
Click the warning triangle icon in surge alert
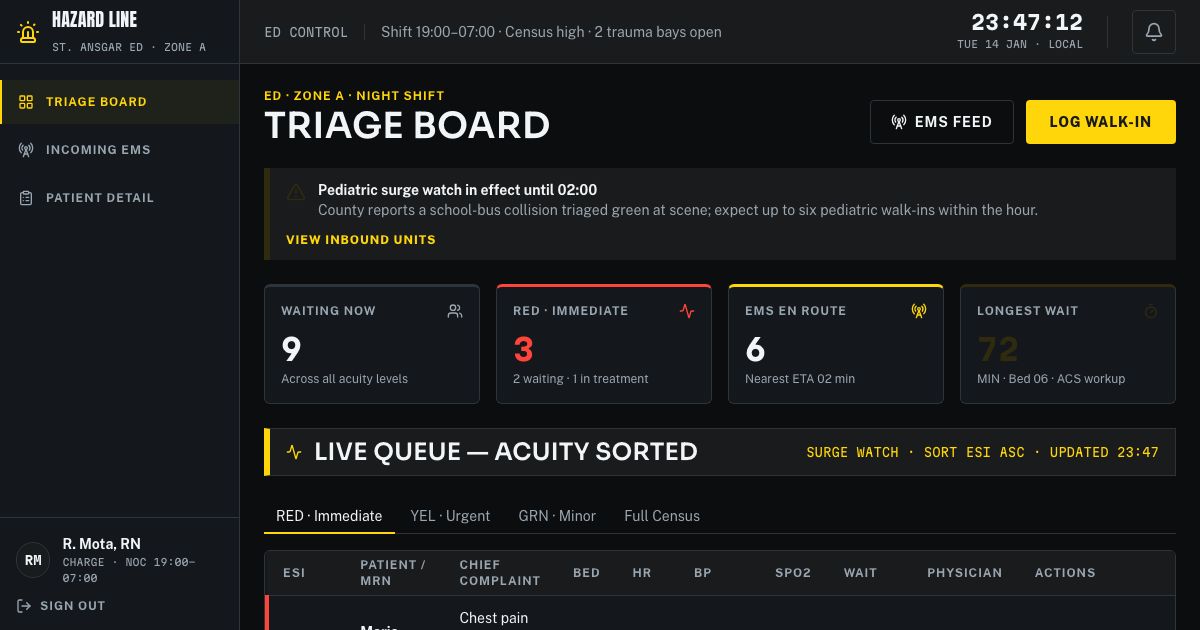pyautogui.click(x=296, y=192)
